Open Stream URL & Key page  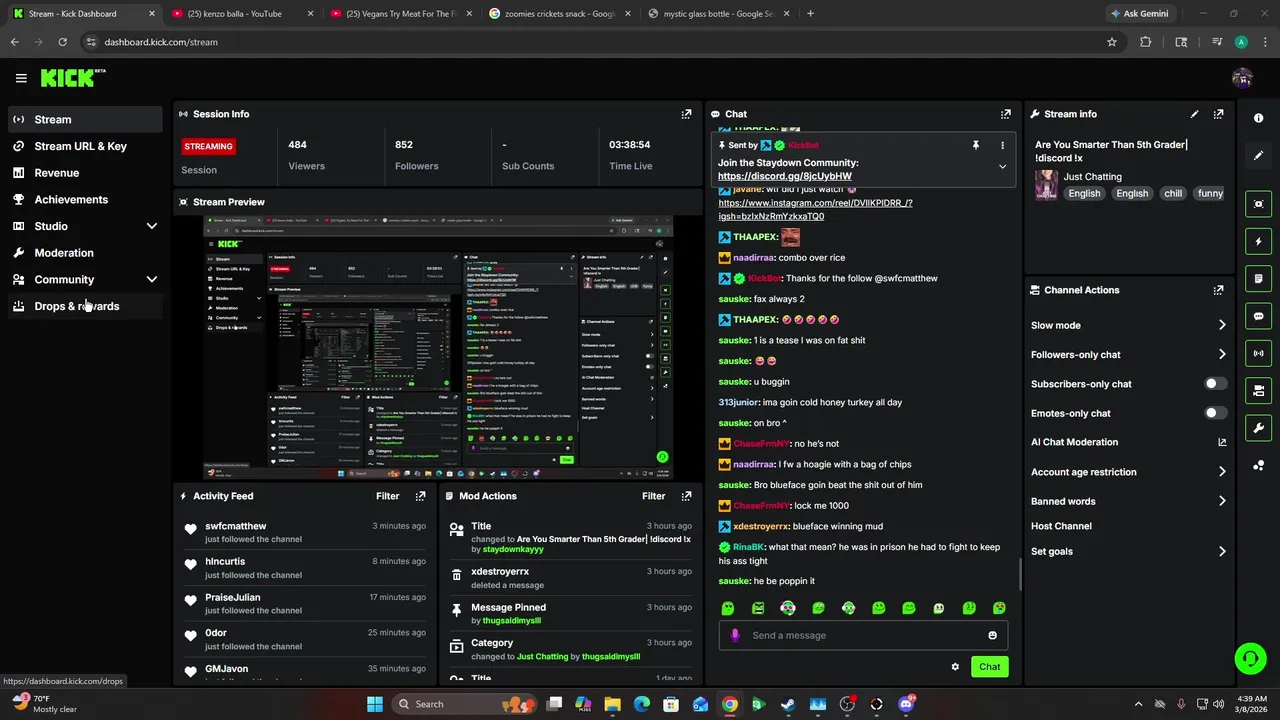85,146
